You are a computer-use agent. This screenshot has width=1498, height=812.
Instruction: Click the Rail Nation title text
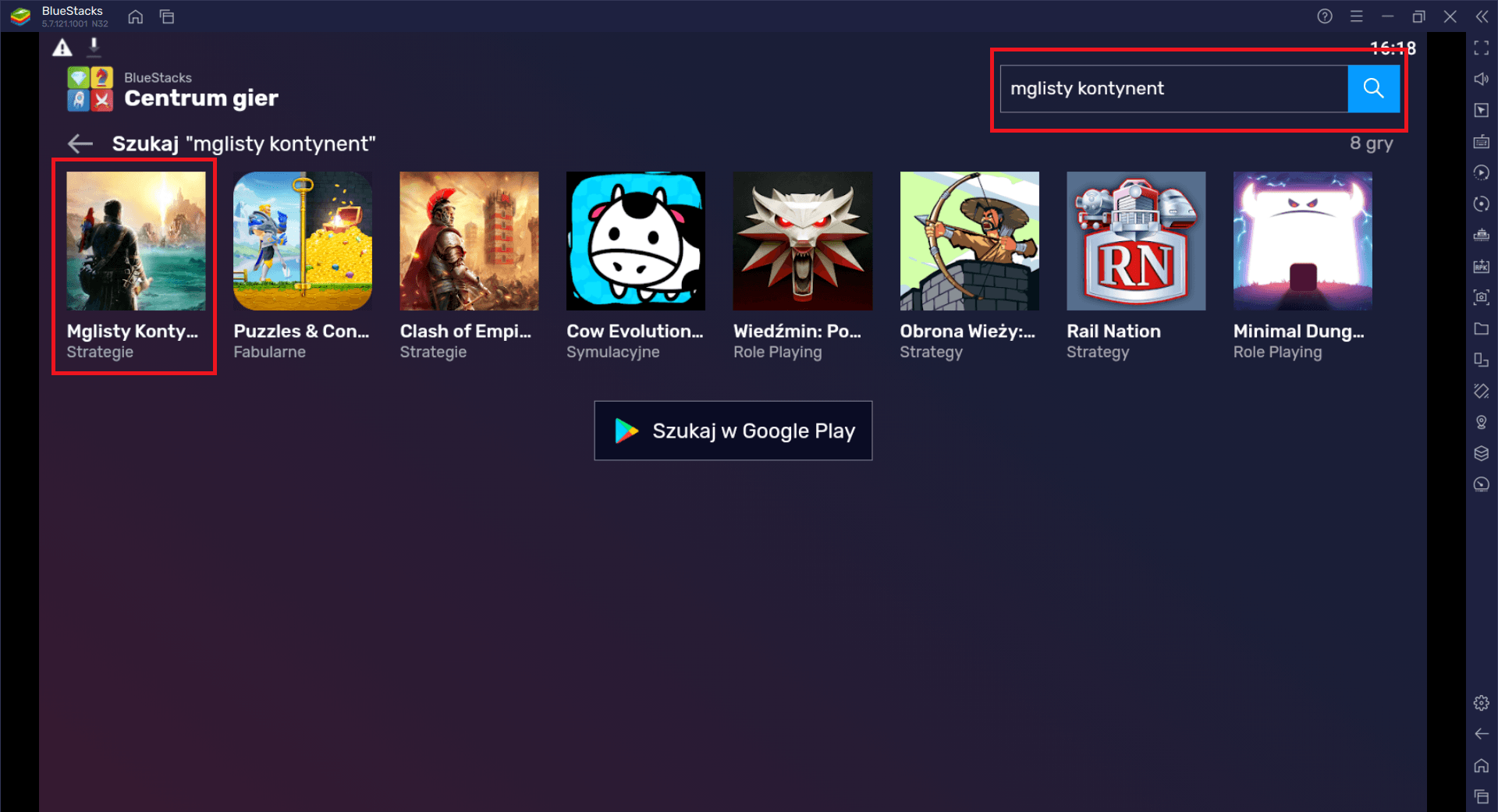click(x=1113, y=332)
